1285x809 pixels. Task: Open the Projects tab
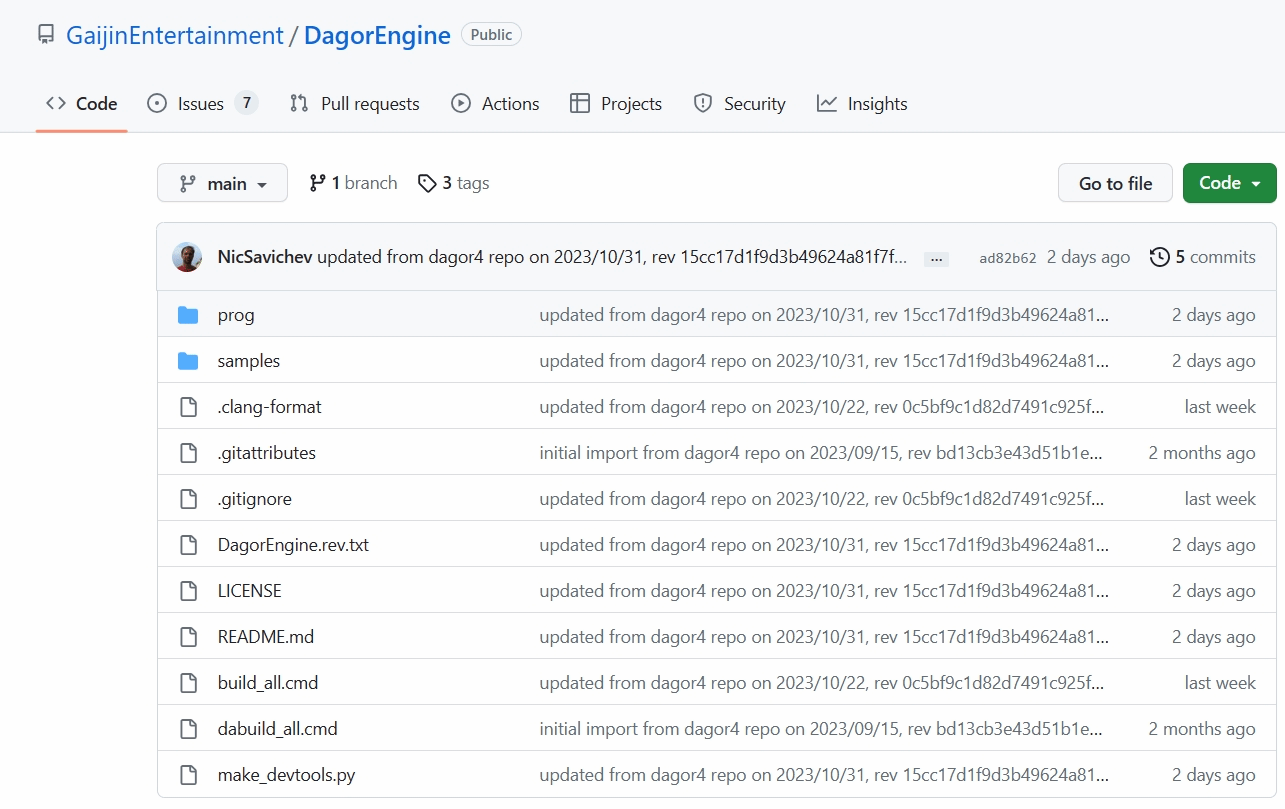tap(616, 103)
